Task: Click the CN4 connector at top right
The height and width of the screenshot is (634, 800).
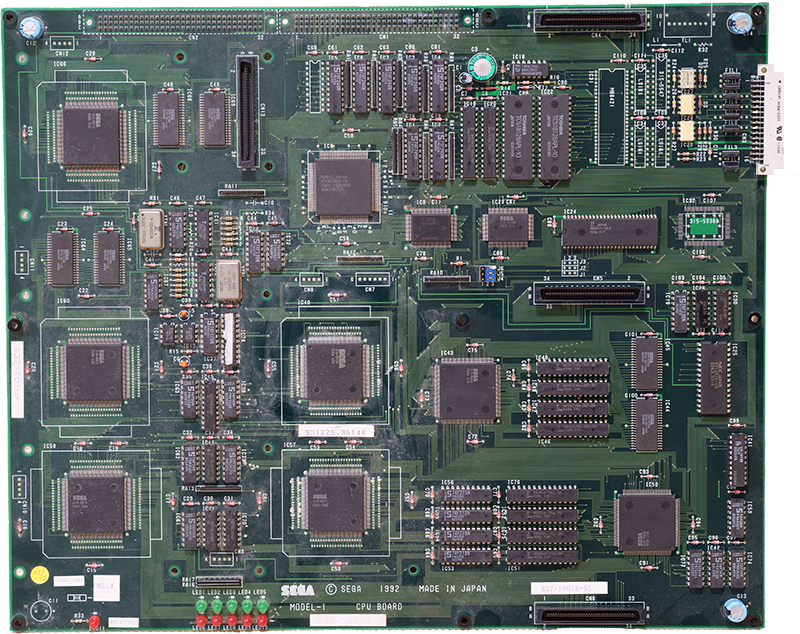Action: (590, 21)
